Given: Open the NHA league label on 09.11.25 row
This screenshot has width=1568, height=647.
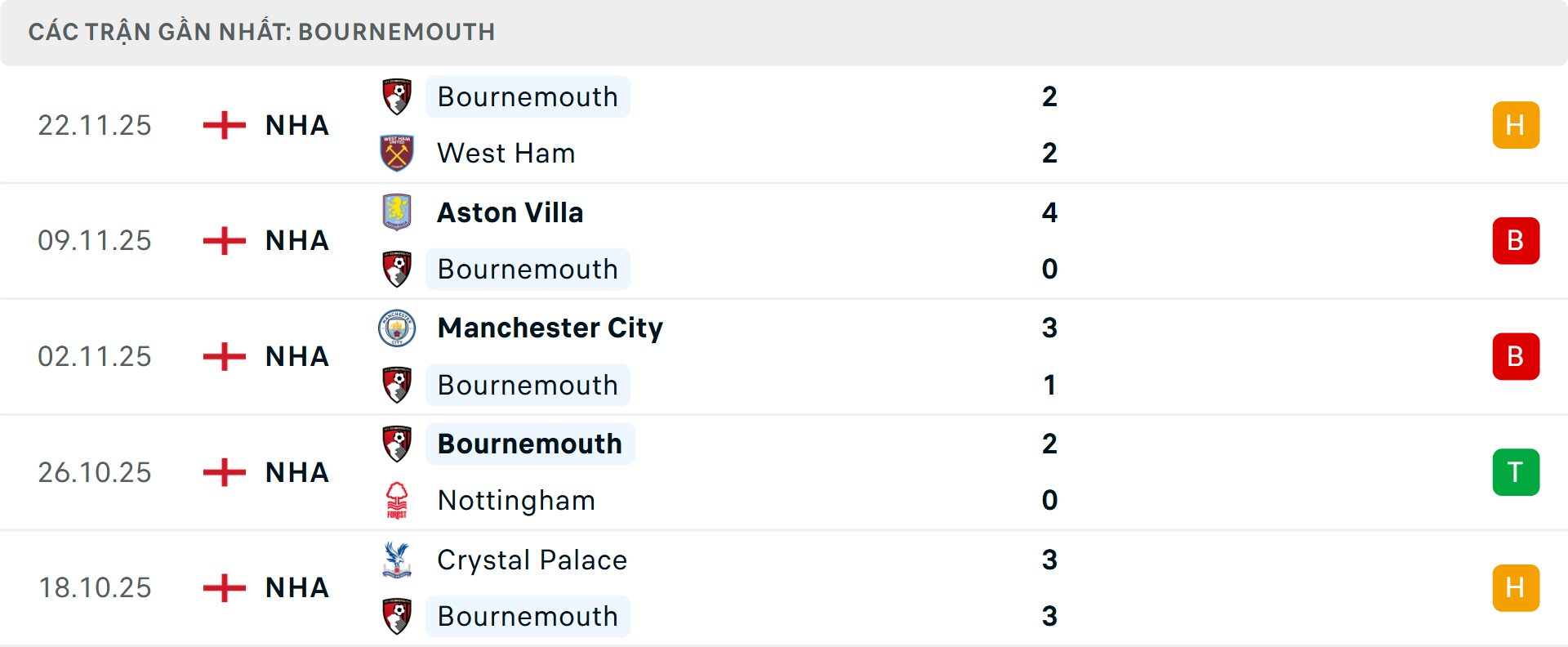Looking at the screenshot, I should click(x=296, y=240).
